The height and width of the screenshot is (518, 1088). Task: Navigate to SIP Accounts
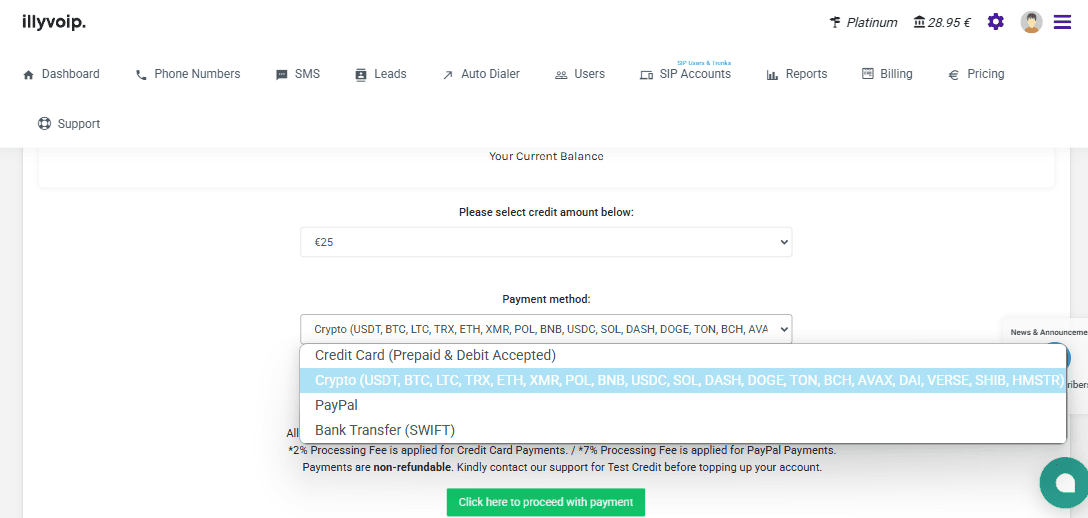pos(686,74)
